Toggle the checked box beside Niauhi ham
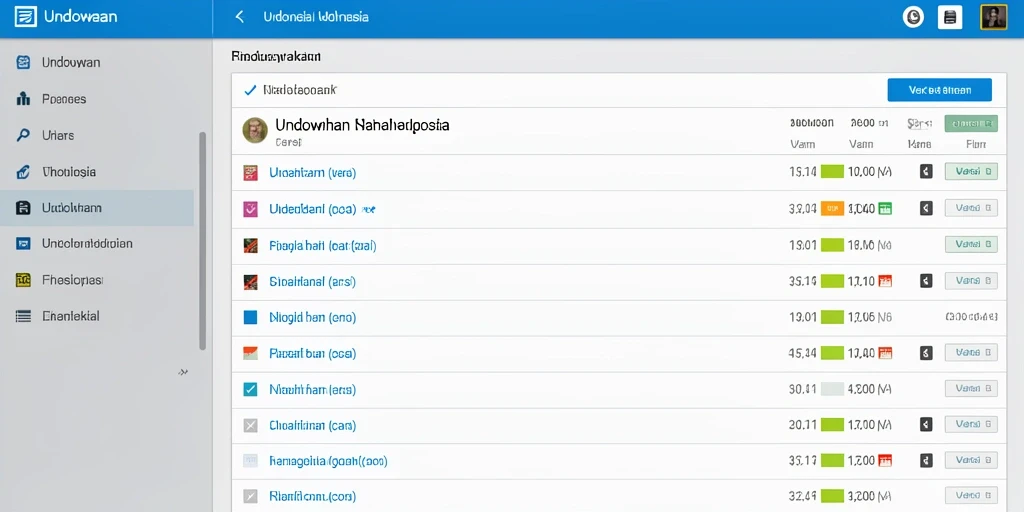The width and height of the screenshot is (1024, 512). [250, 390]
